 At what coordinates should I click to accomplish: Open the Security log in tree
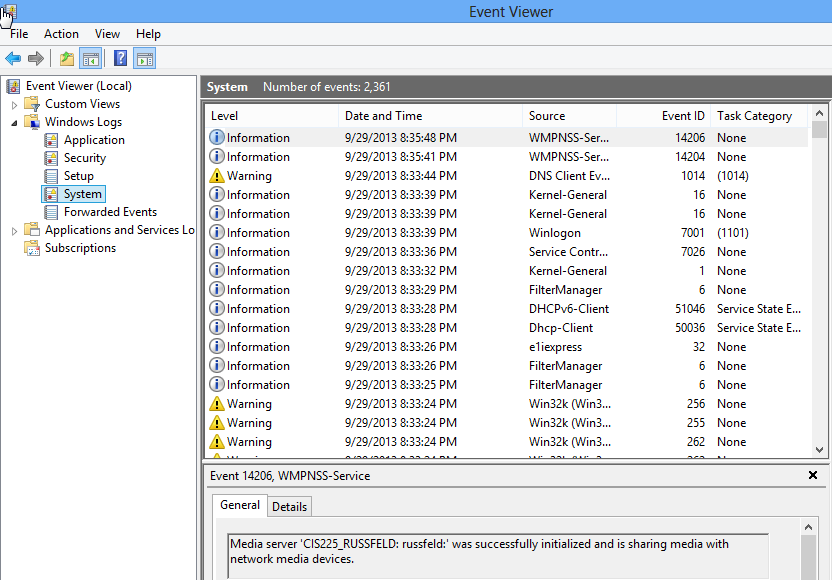(x=84, y=158)
